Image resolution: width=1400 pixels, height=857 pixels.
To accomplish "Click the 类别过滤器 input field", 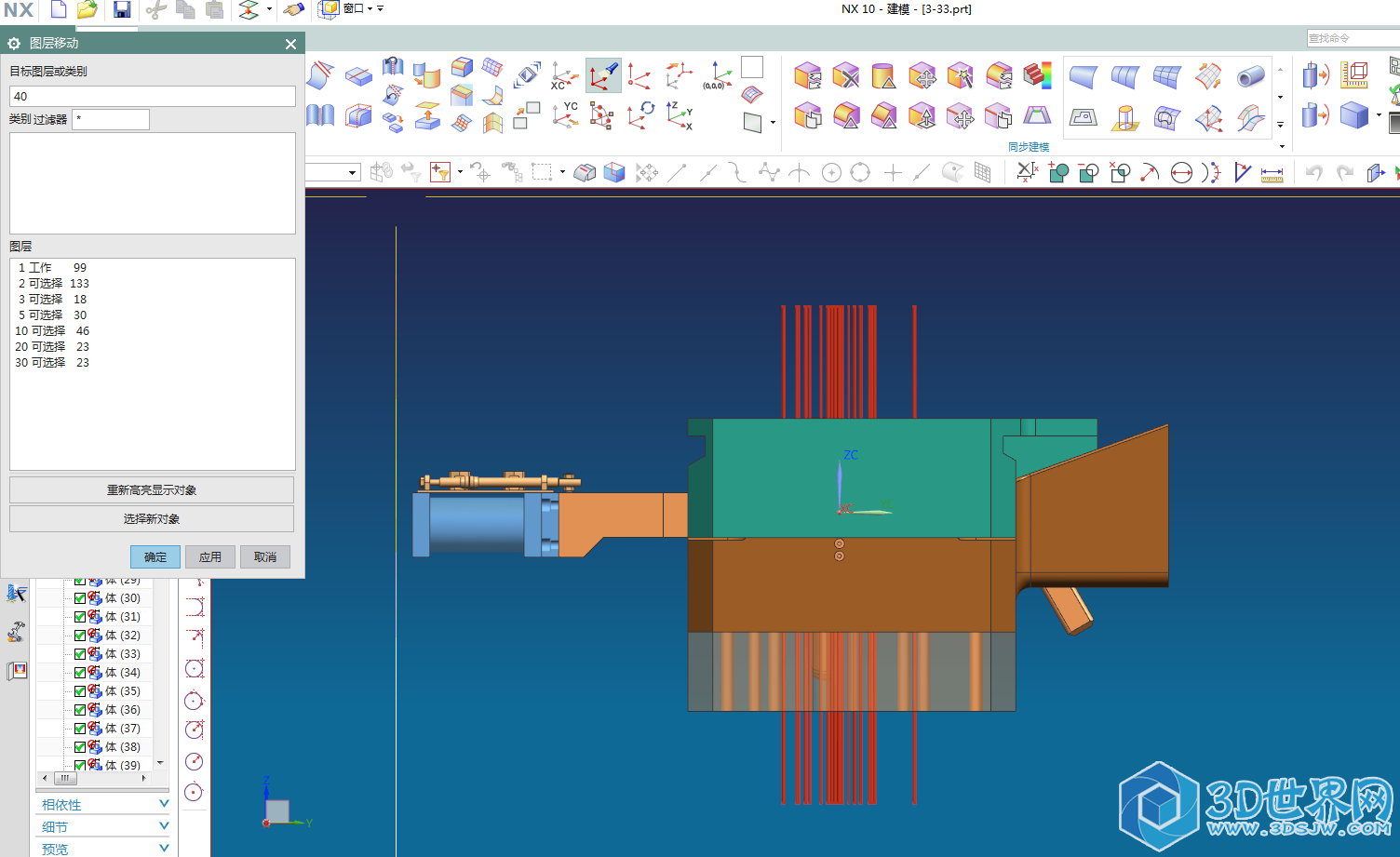I will tap(111, 119).
